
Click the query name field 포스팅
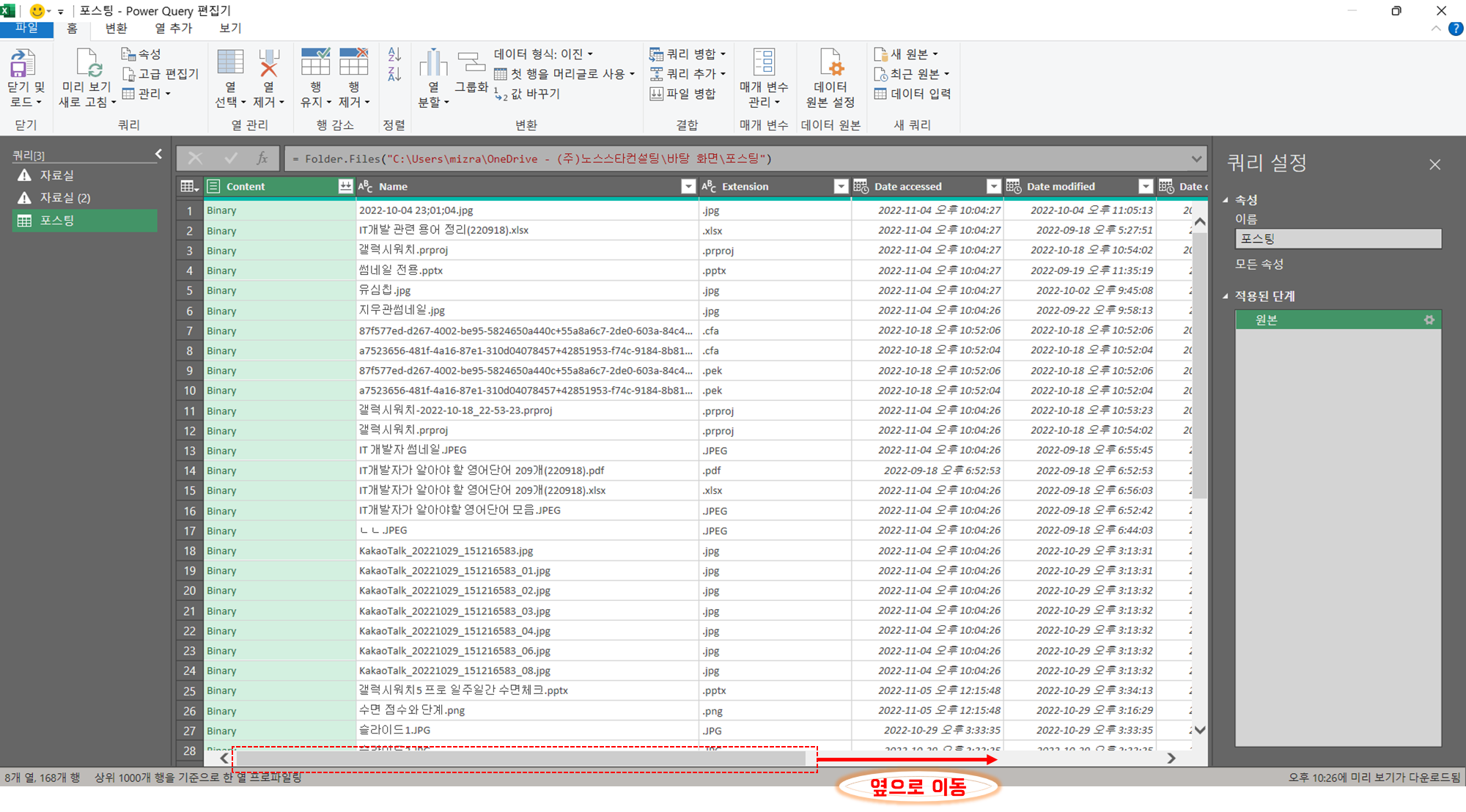pos(1337,239)
